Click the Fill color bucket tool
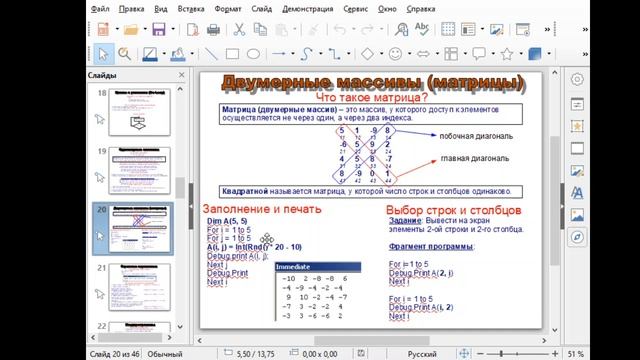The width and height of the screenshot is (640, 360). [178, 54]
